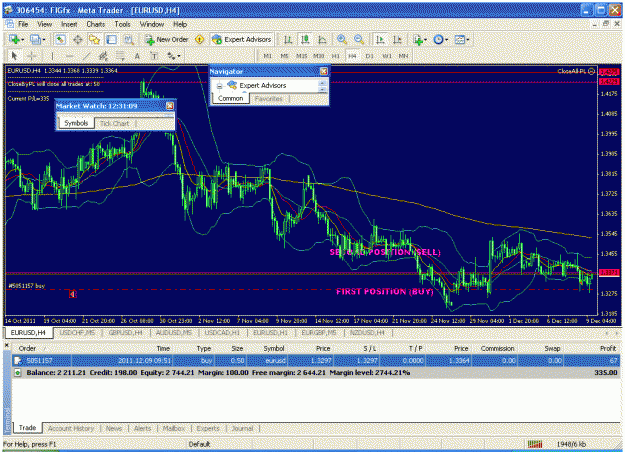Toggle chart shift icon
The width and height of the screenshot is (625, 452).
tap(397, 39)
